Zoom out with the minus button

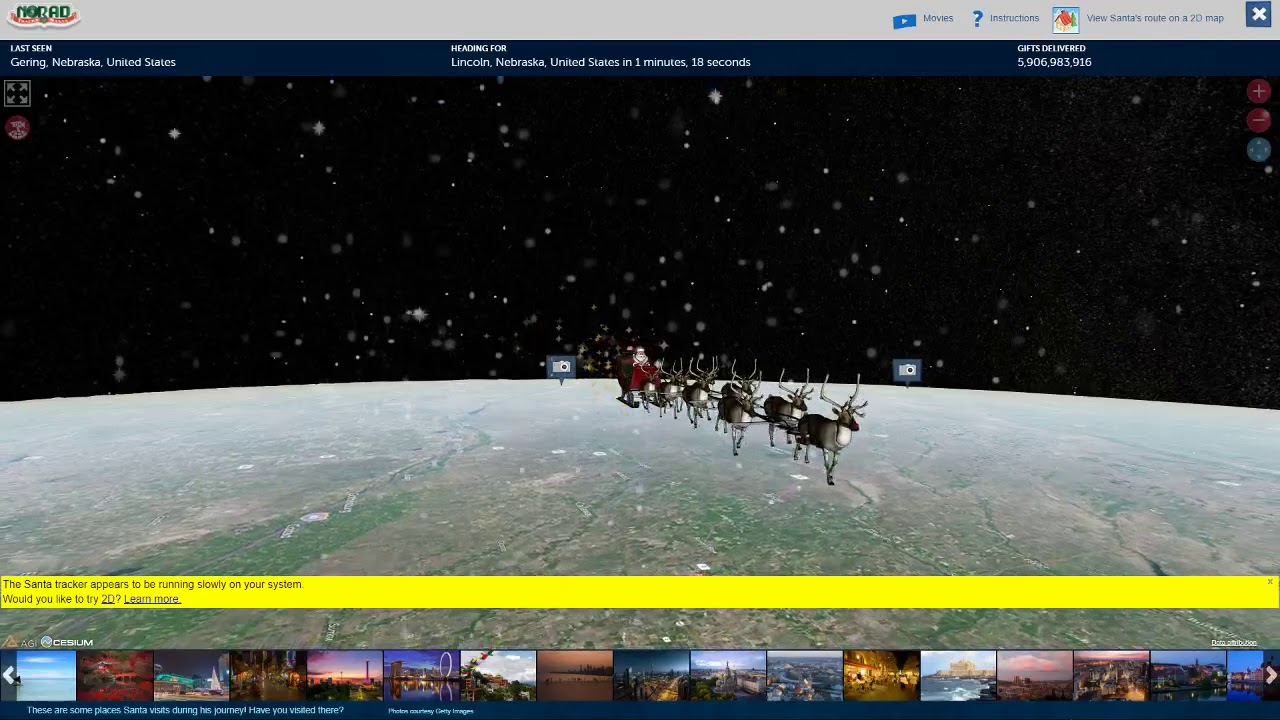coord(1259,120)
